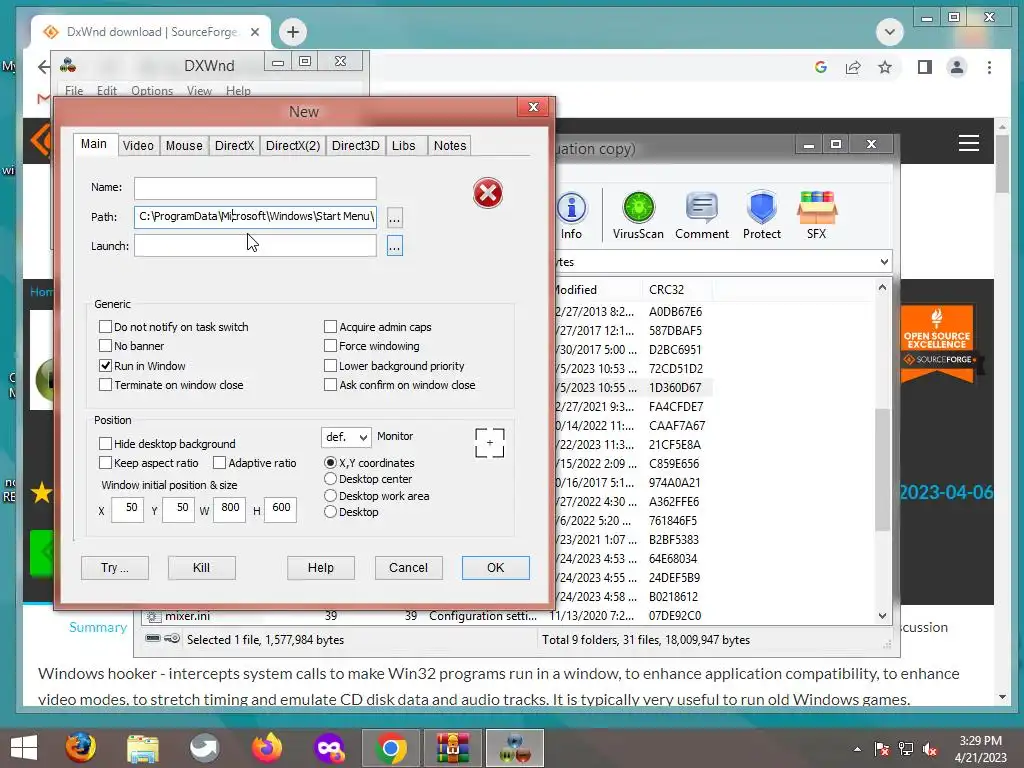Click the WinRAR Protect icon
The height and width of the screenshot is (768, 1024).
click(x=761, y=209)
